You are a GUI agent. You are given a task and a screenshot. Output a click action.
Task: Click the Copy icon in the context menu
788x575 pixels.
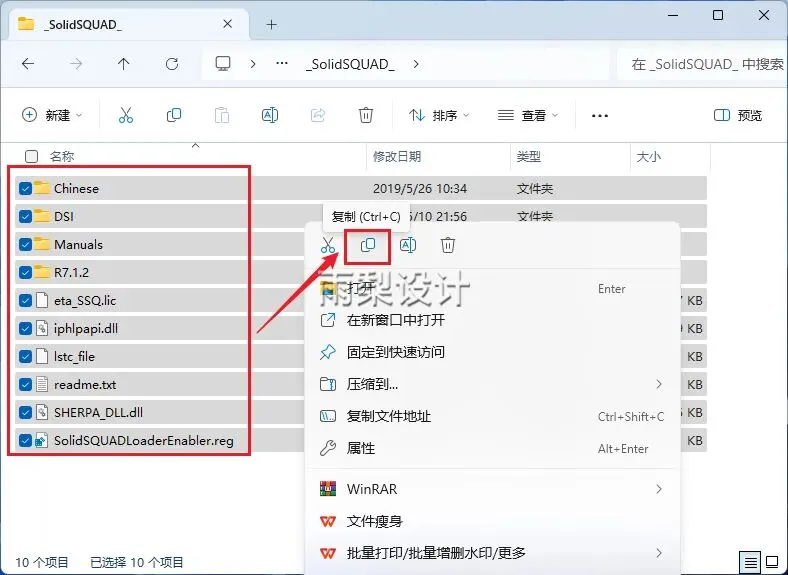(368, 245)
